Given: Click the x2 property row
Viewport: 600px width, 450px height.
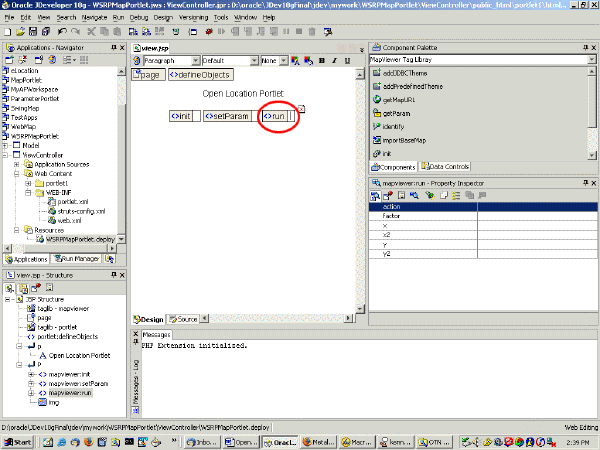Looking at the screenshot, I should coord(483,235).
